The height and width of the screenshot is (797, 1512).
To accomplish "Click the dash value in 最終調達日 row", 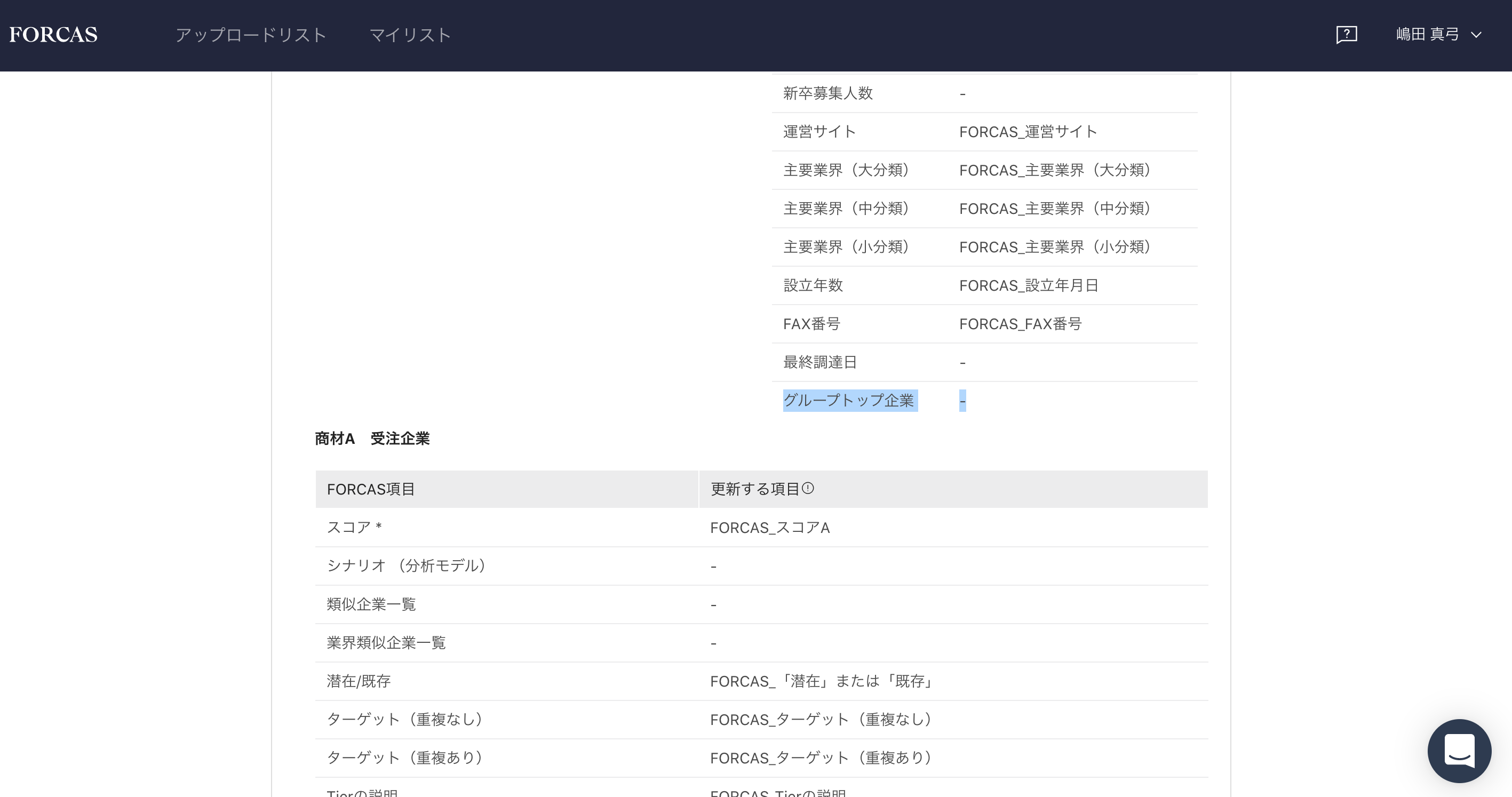I will tap(962, 362).
